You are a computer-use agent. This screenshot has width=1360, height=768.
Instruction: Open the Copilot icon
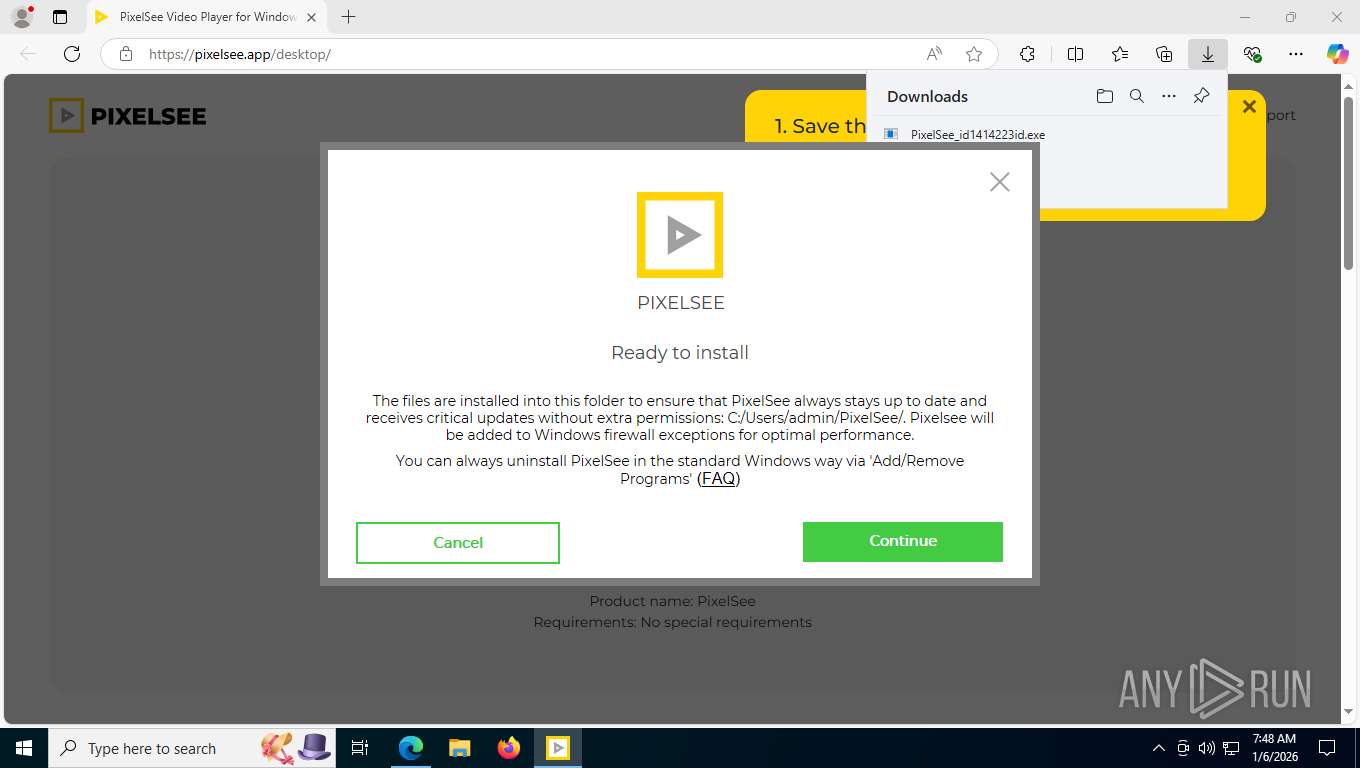(1338, 54)
